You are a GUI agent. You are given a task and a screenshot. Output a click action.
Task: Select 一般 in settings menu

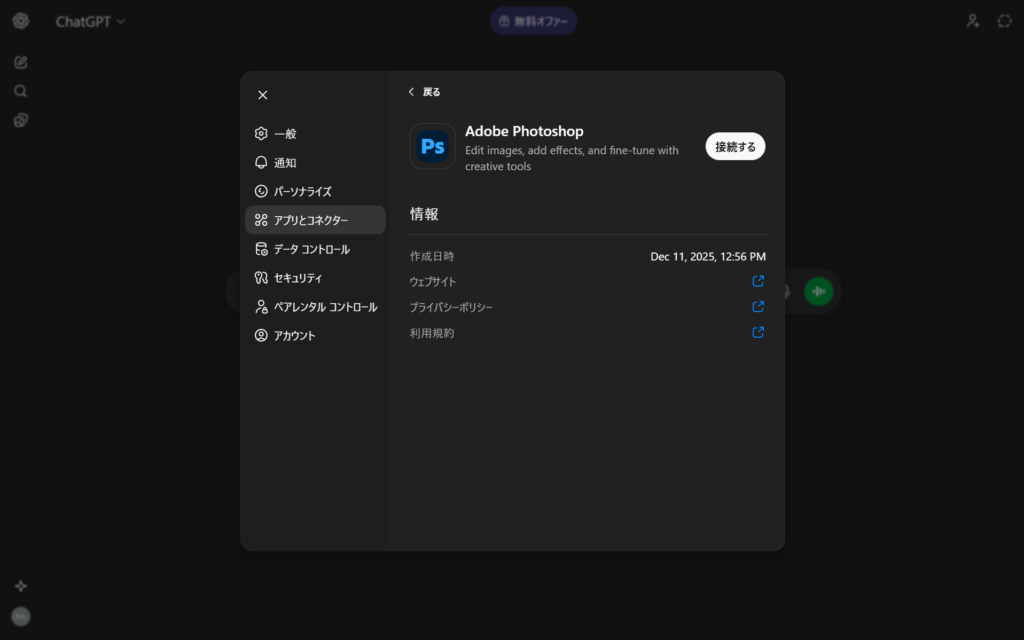tap(285, 134)
